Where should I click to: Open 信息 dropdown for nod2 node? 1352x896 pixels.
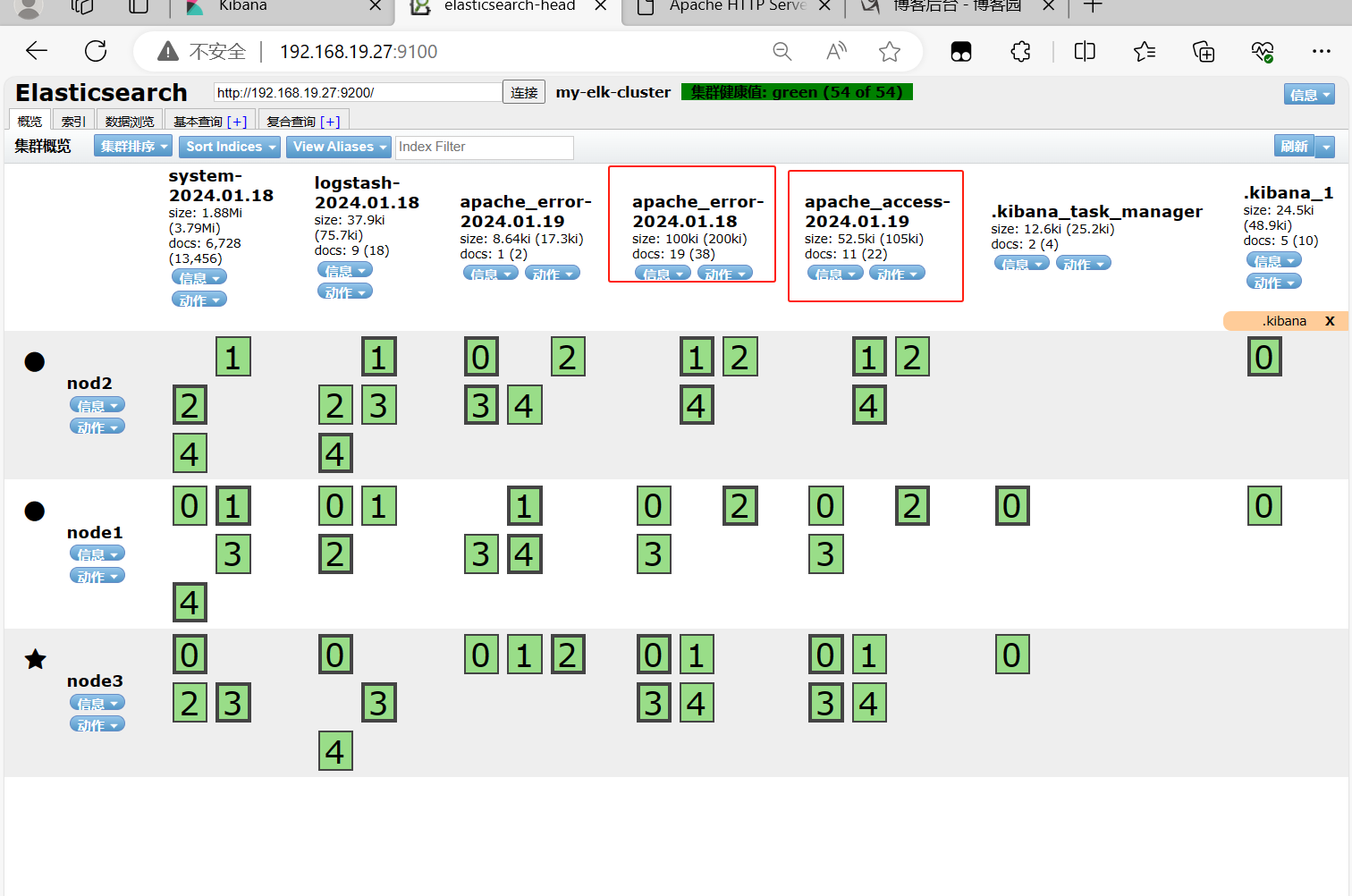97,405
